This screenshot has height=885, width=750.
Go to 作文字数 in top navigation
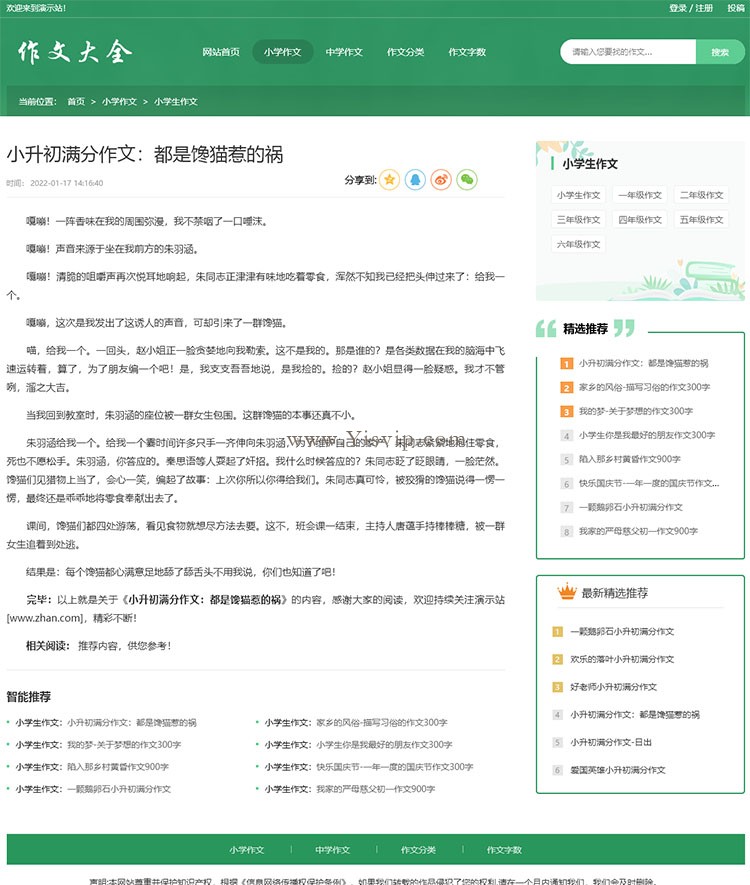pos(467,52)
